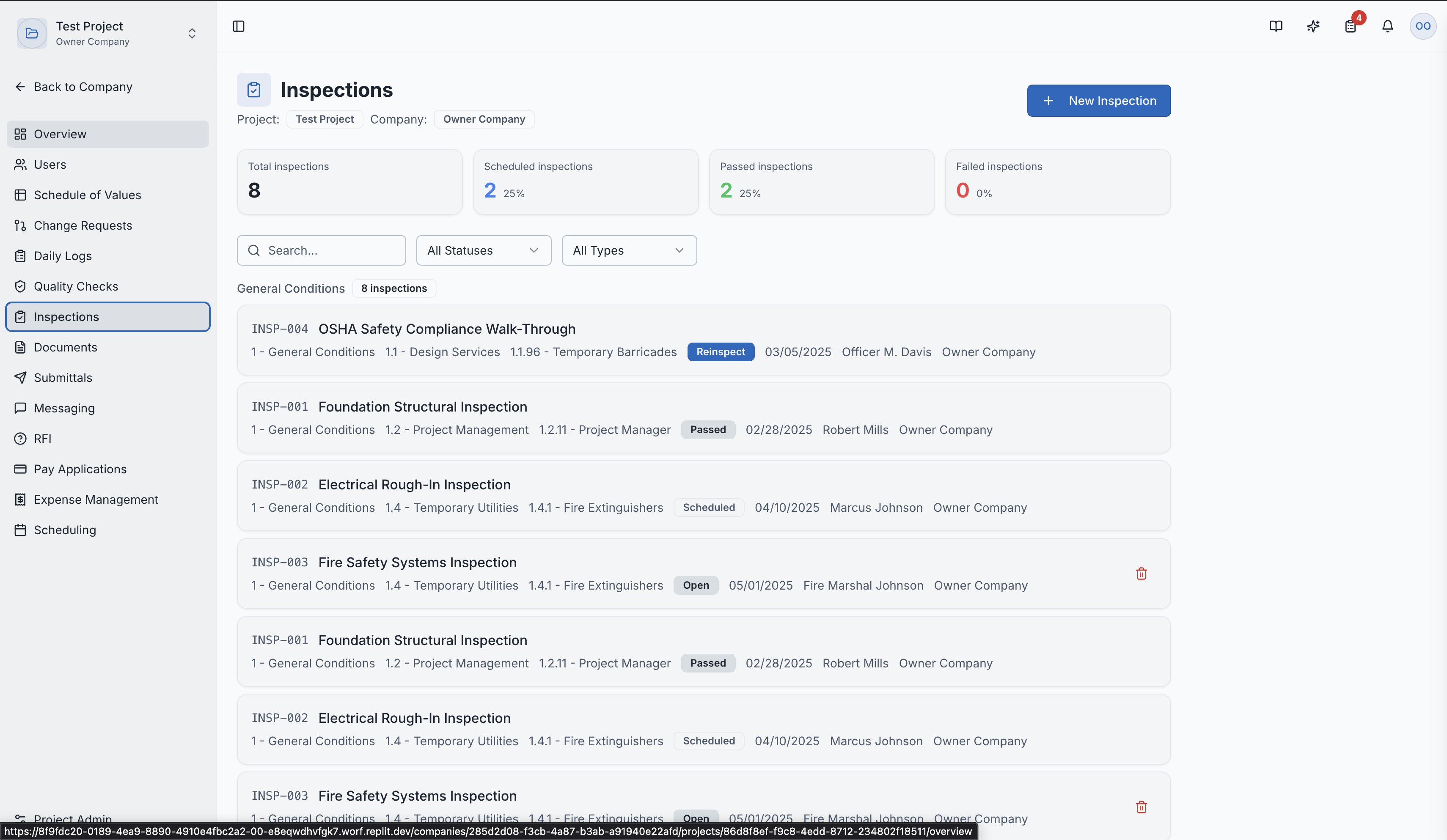Viewport: 1447px width, 840px height.
Task: Go to RFI page
Action: [x=108, y=438]
